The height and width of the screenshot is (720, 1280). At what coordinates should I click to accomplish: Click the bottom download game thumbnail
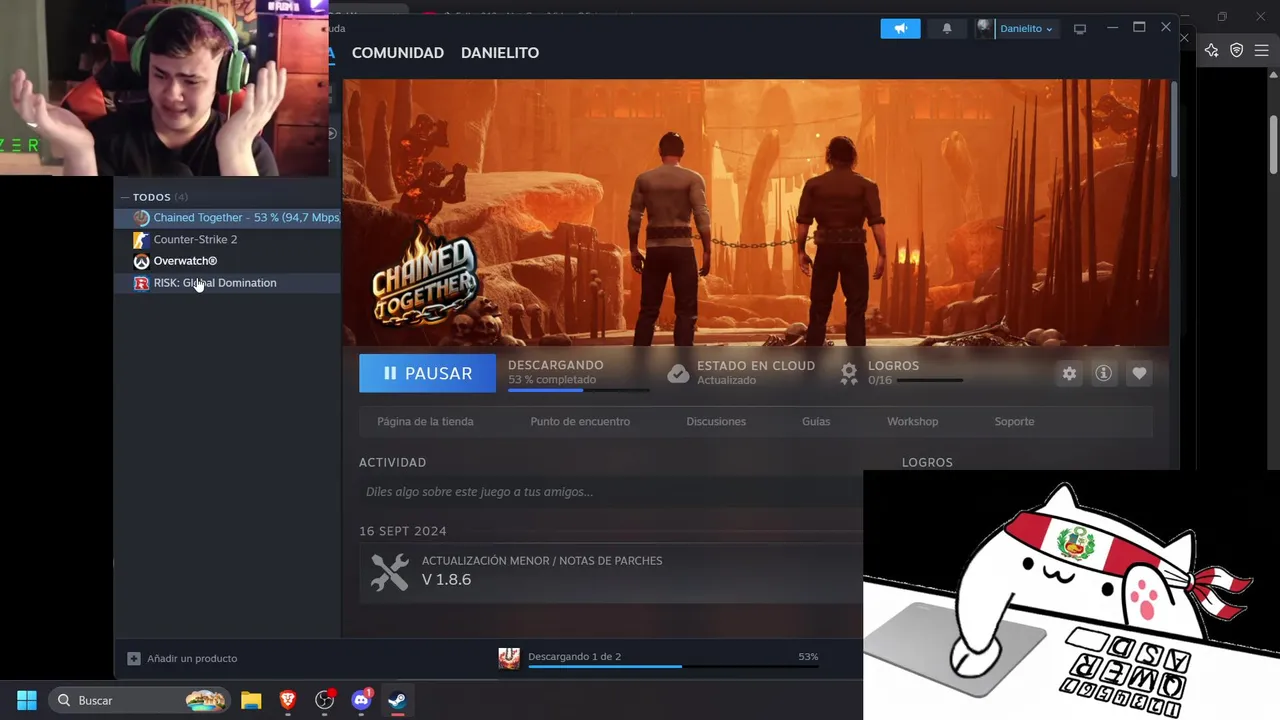coord(509,658)
